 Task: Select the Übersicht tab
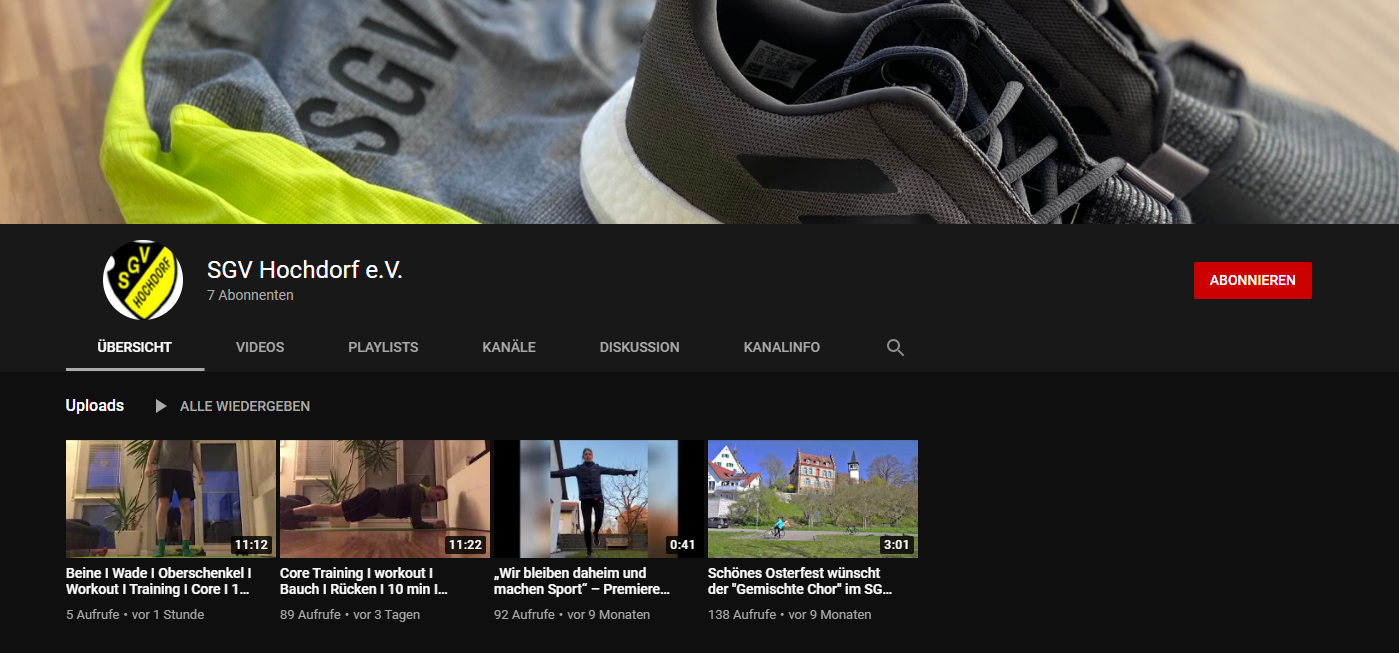tap(135, 348)
